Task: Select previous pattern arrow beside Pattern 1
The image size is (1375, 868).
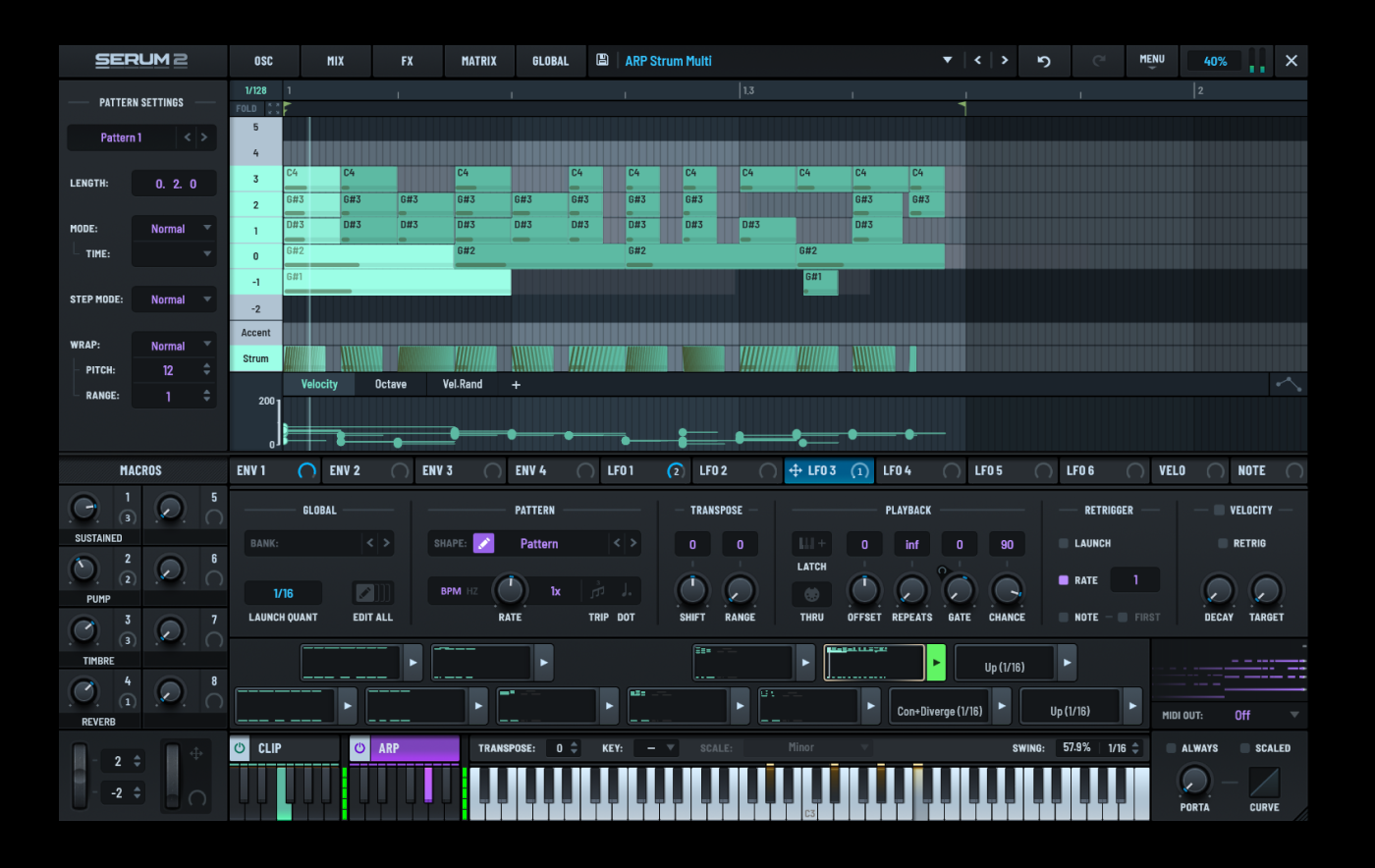Action: coord(187,137)
